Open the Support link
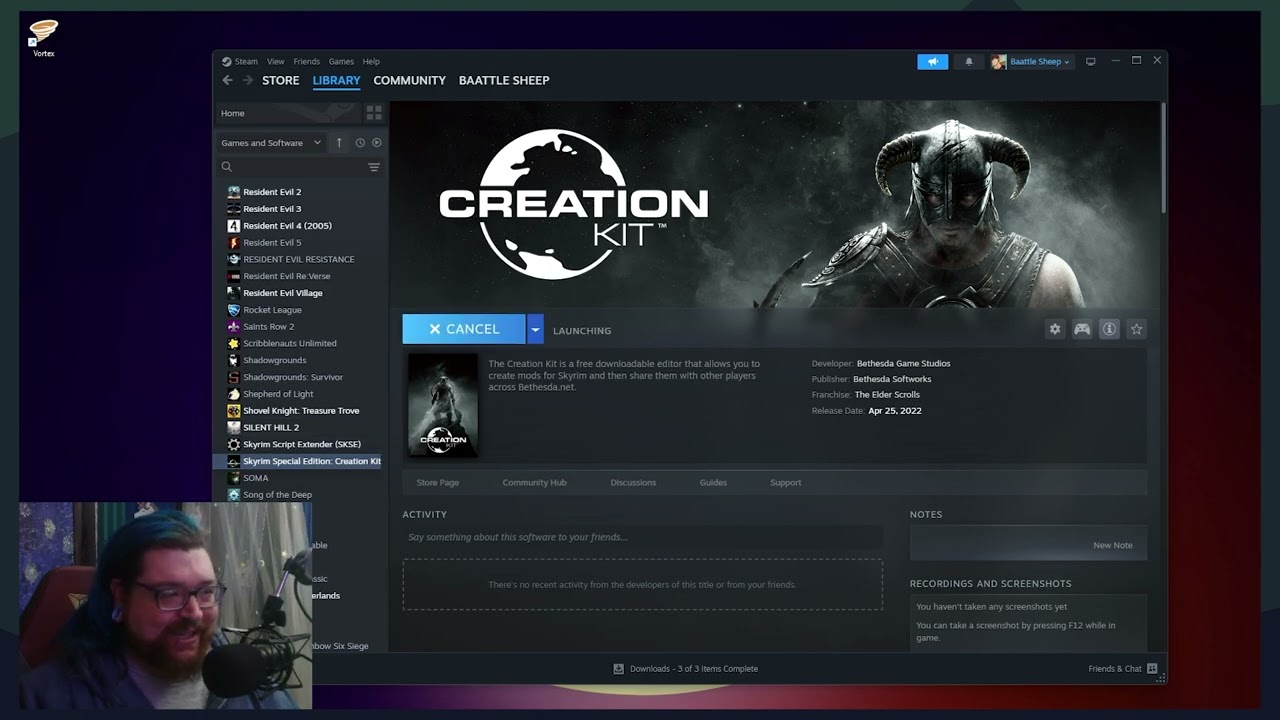 click(785, 482)
